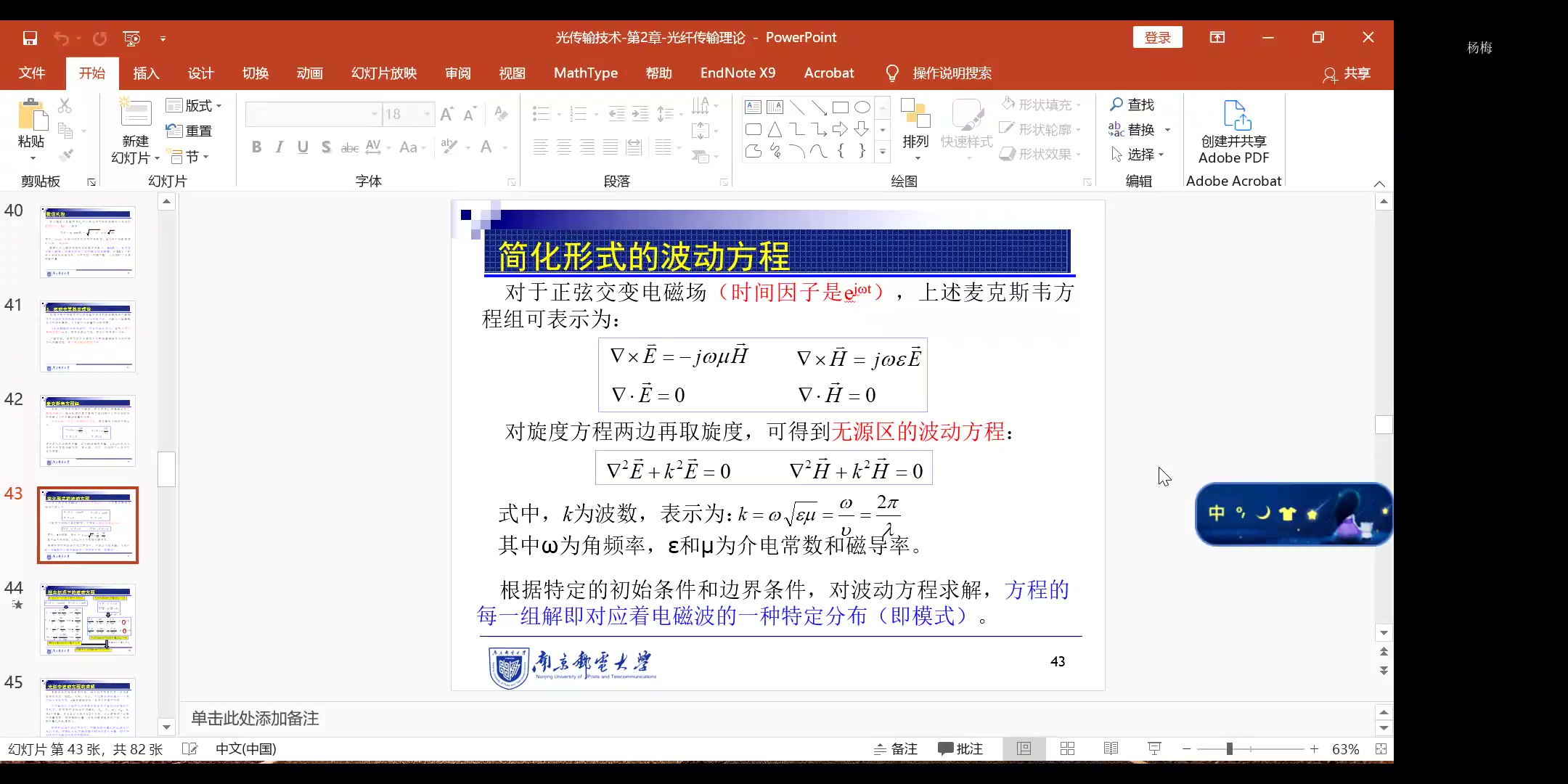Screen dimensions: 1568x784
Task: Click fit slide to window icon
Action: pyautogui.click(x=1381, y=748)
